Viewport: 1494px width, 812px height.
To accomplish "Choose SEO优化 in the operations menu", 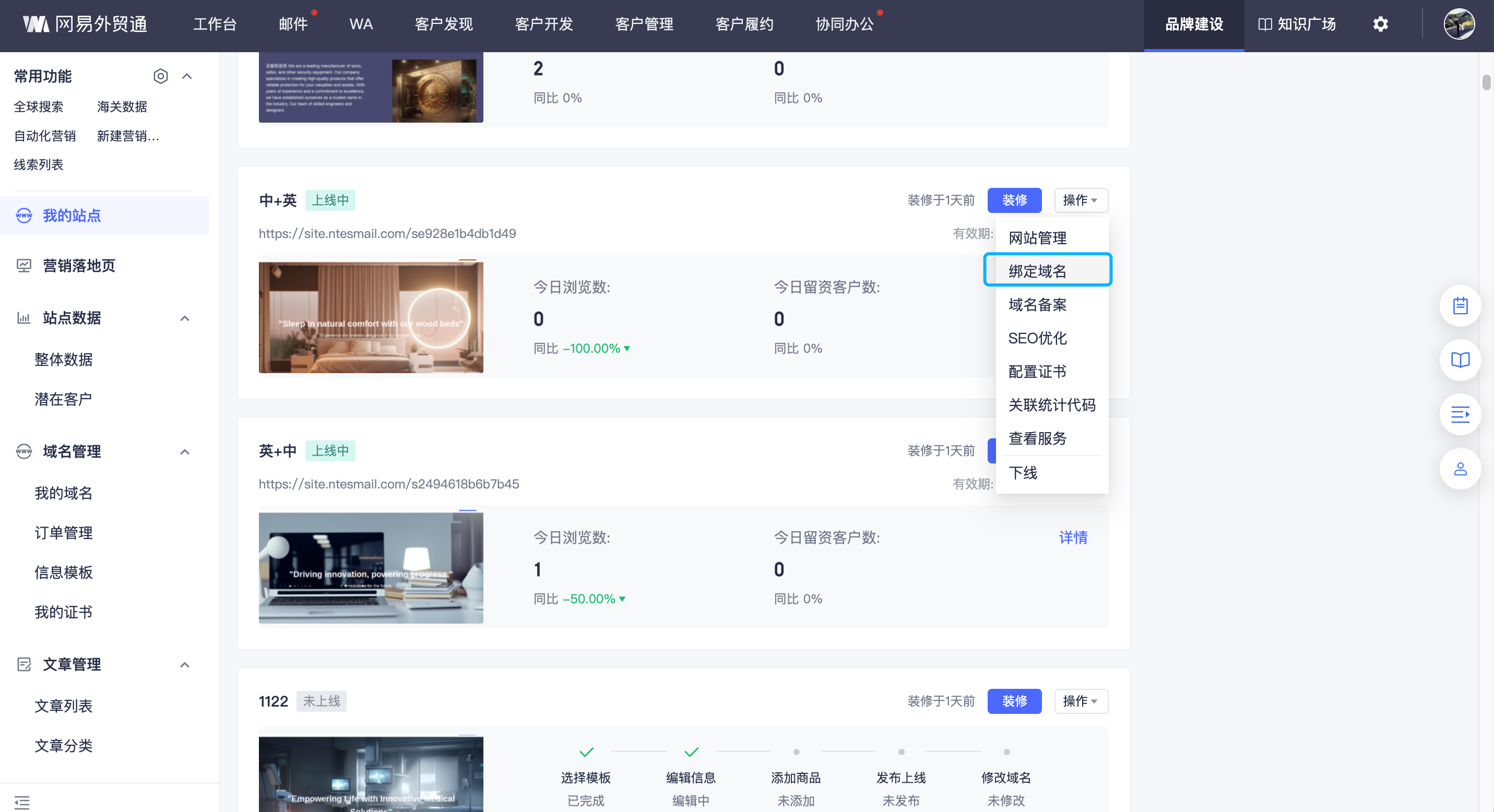I will coord(1037,338).
